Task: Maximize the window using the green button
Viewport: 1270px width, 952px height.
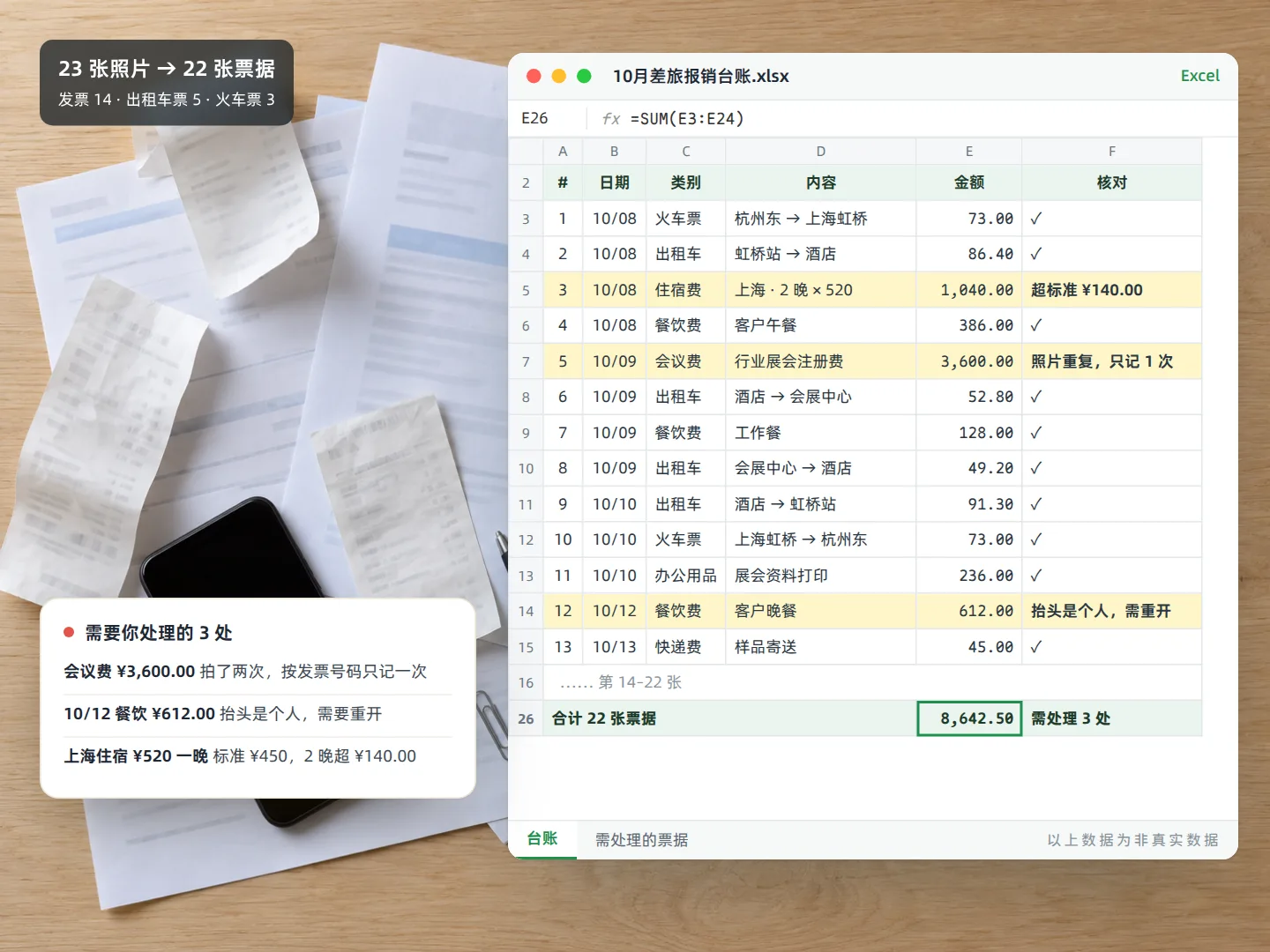Action: point(584,76)
